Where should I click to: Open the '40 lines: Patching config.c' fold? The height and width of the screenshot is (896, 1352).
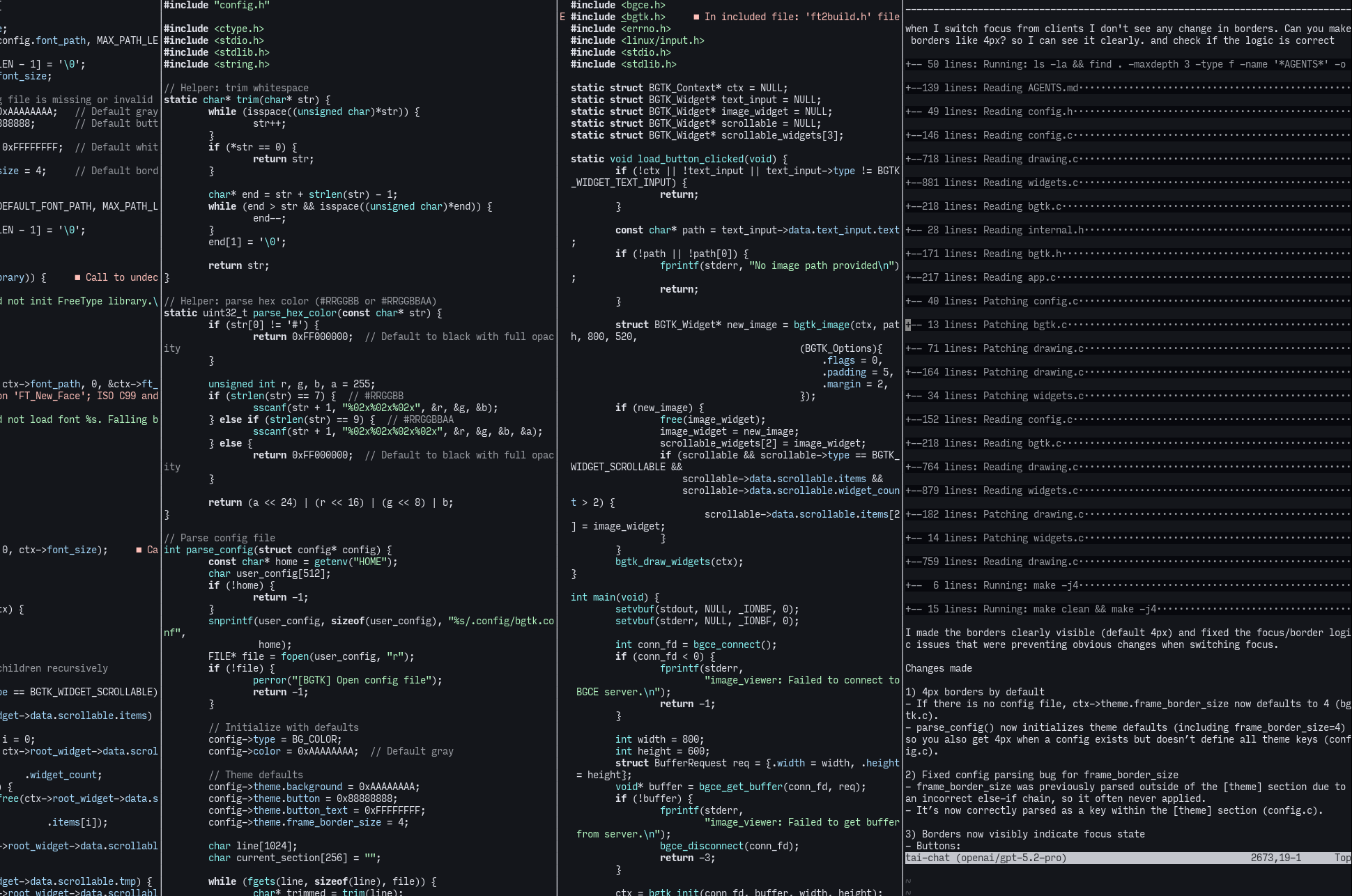pyautogui.click(x=1128, y=301)
